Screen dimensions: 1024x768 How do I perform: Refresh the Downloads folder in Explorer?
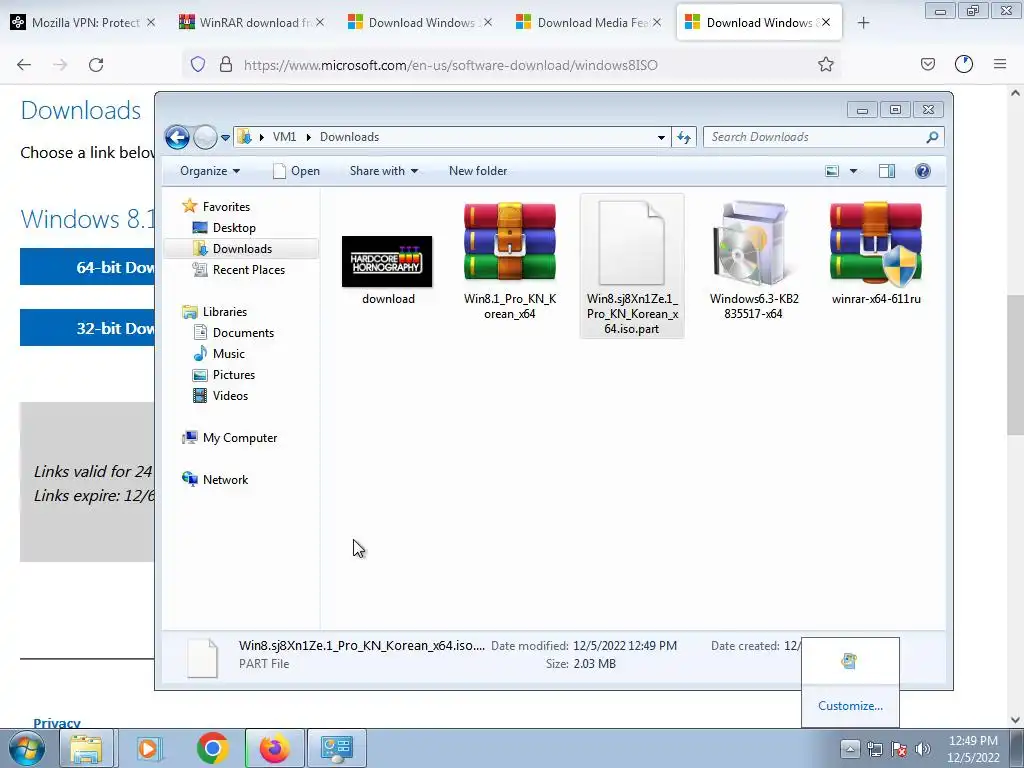684,137
